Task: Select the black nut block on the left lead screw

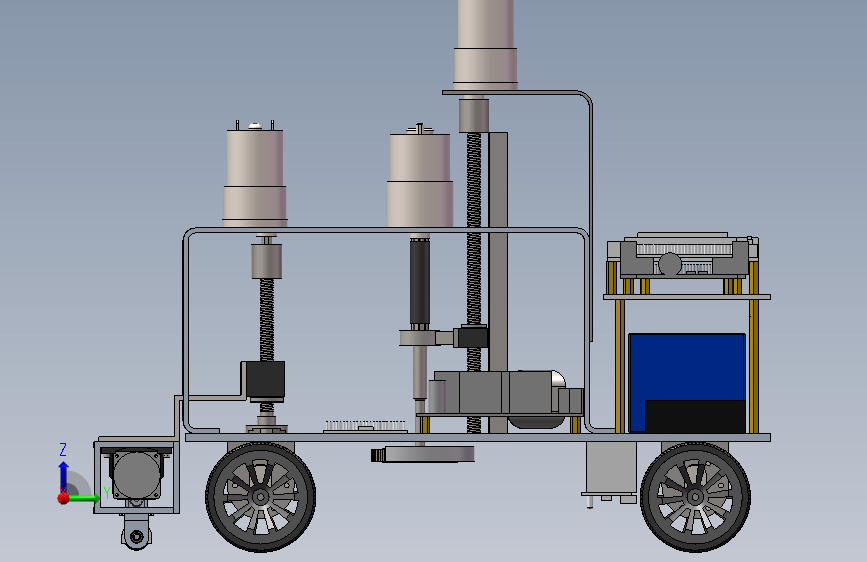Action: [265, 380]
